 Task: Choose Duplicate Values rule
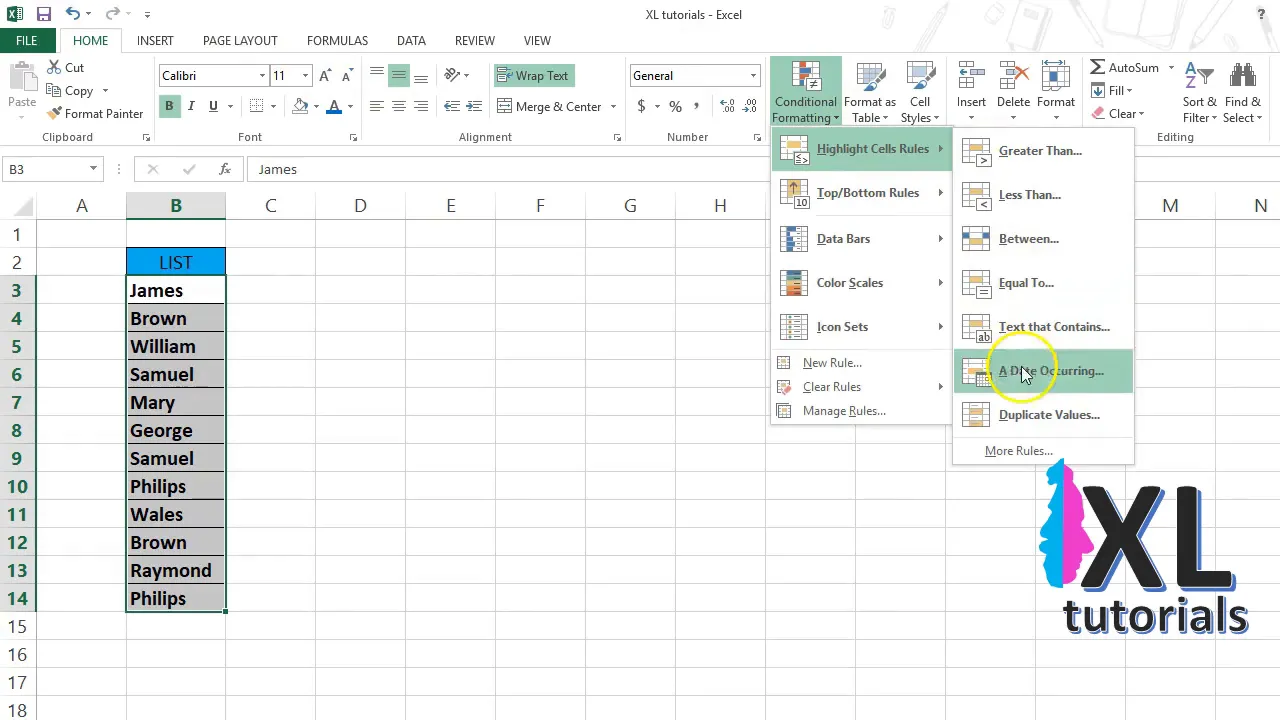pyautogui.click(x=1043, y=415)
